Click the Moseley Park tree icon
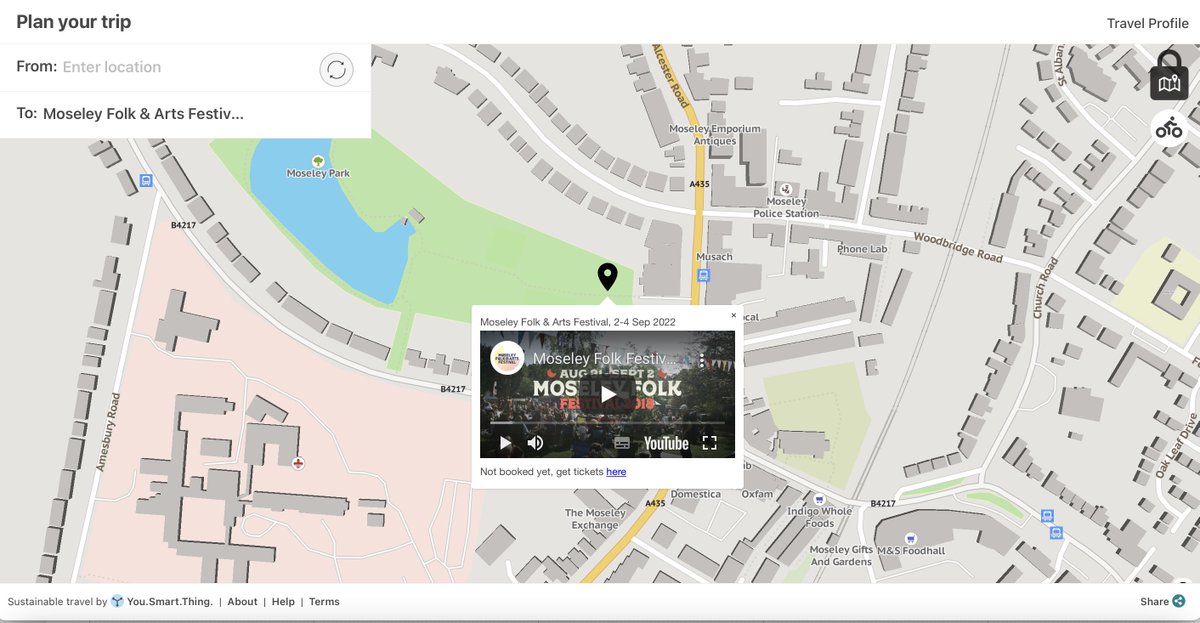 coord(319,160)
